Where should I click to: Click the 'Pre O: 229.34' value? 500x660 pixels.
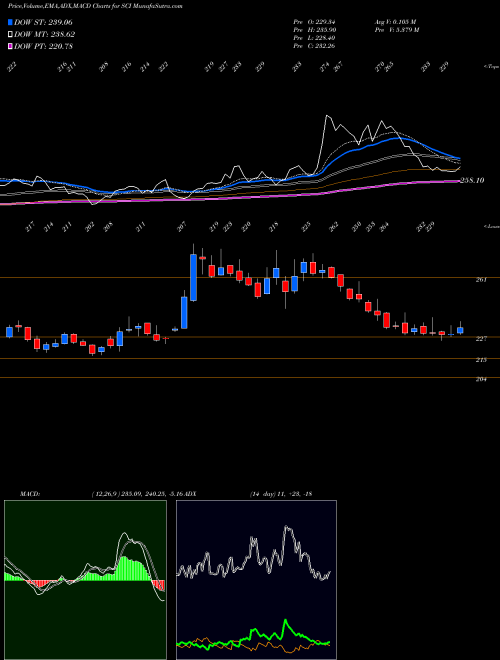[314, 22]
